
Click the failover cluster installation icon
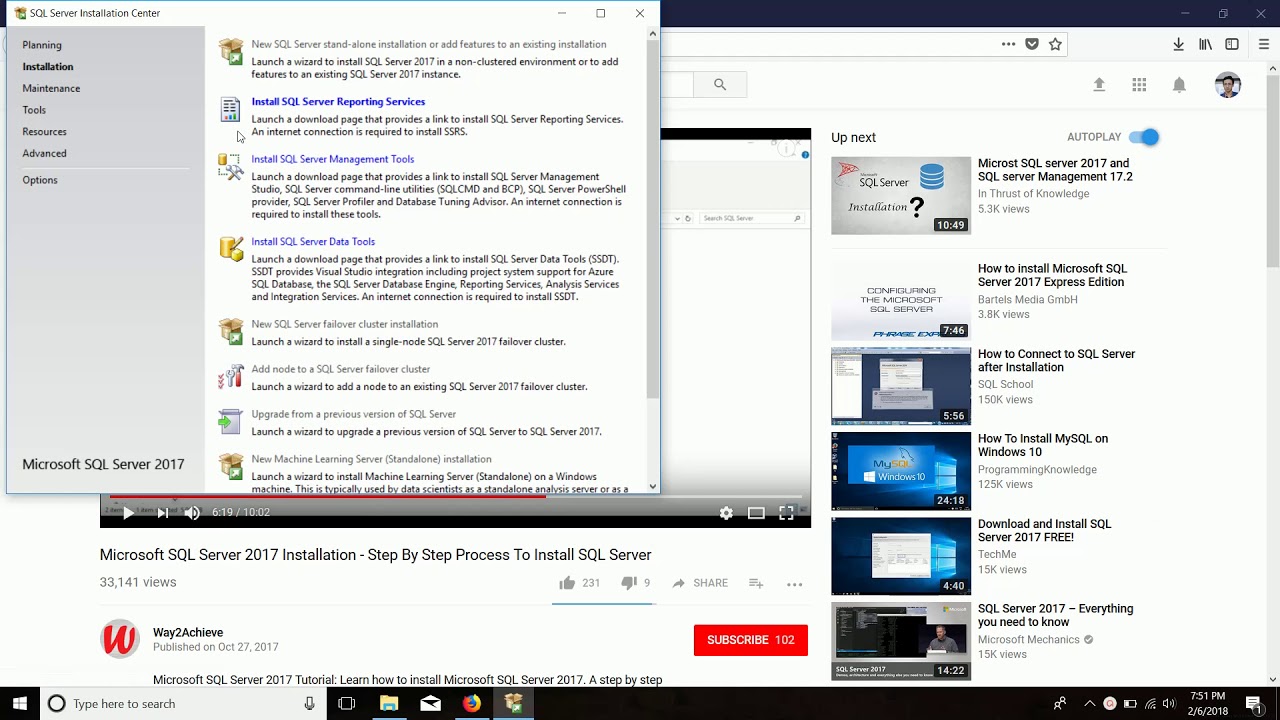231,331
